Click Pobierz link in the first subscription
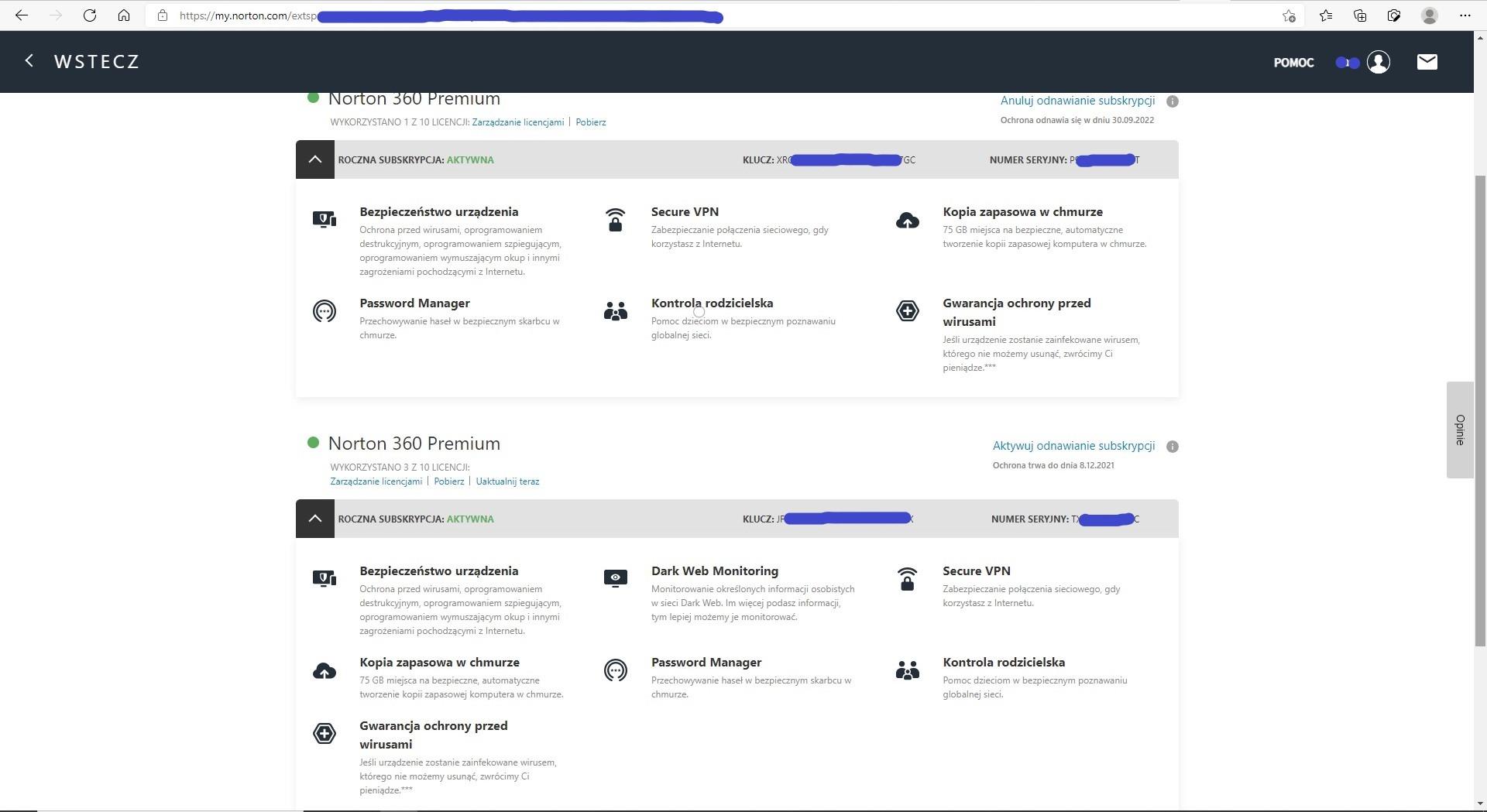 [x=591, y=122]
